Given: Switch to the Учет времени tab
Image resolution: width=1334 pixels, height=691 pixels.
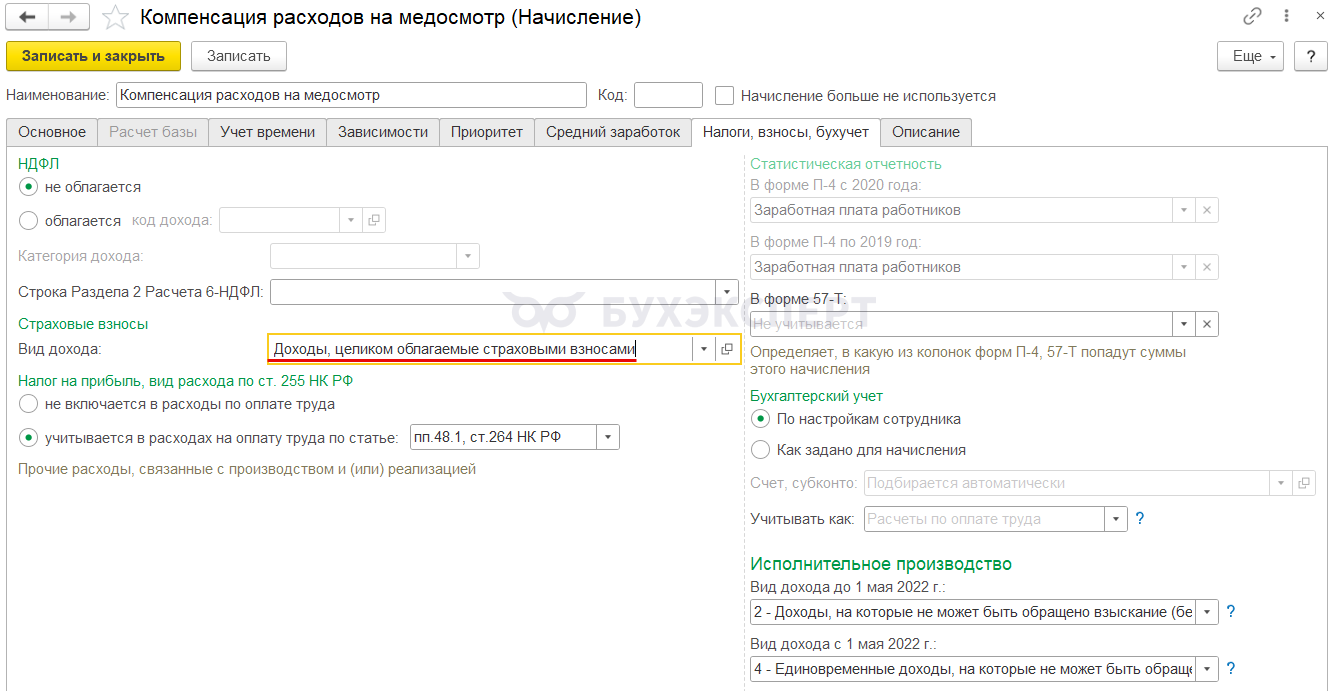Looking at the screenshot, I should click(x=267, y=132).
